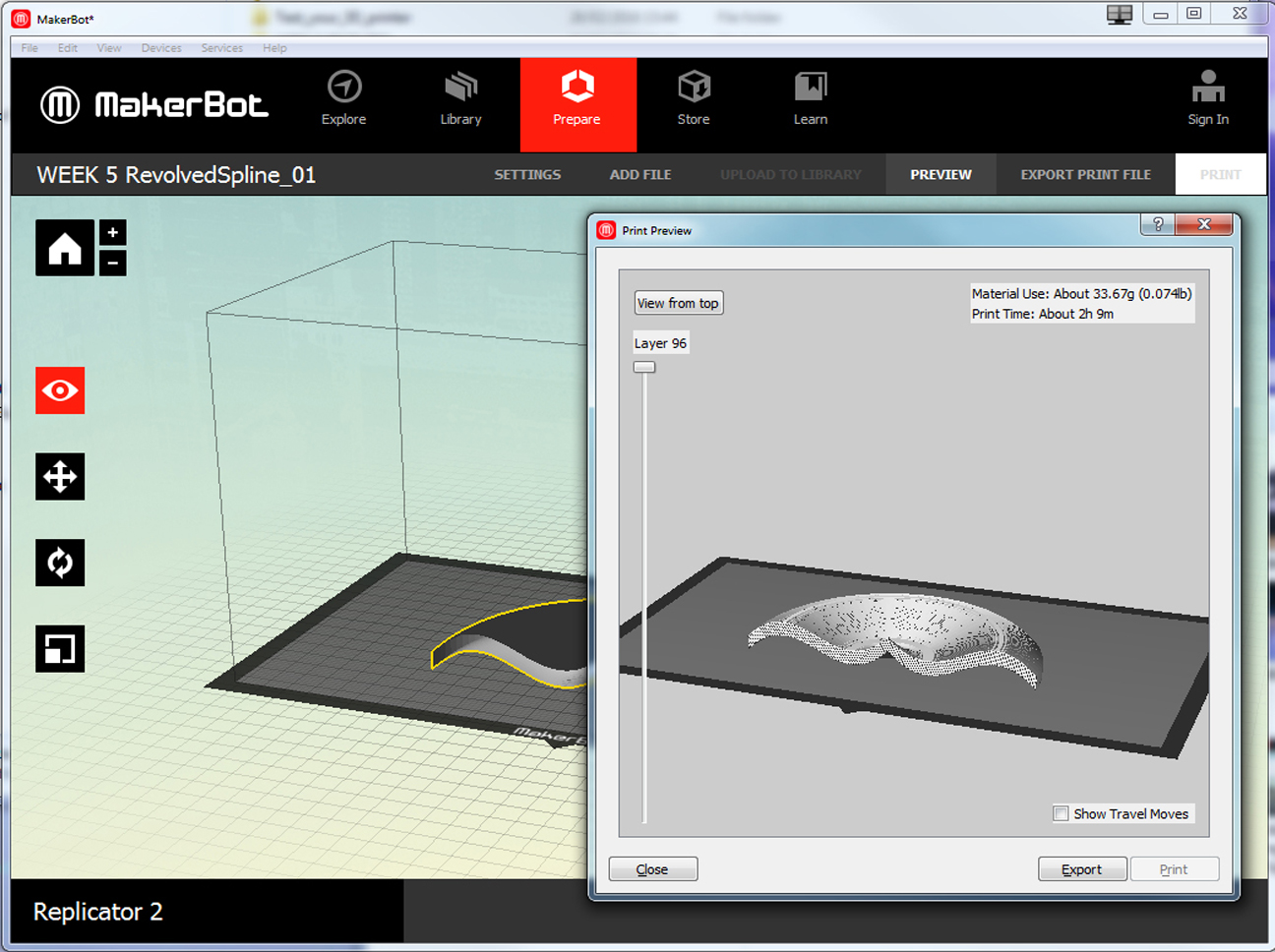Click the Print Preview dialog title
Image resolution: width=1275 pixels, height=952 pixels.
pyautogui.click(x=656, y=230)
